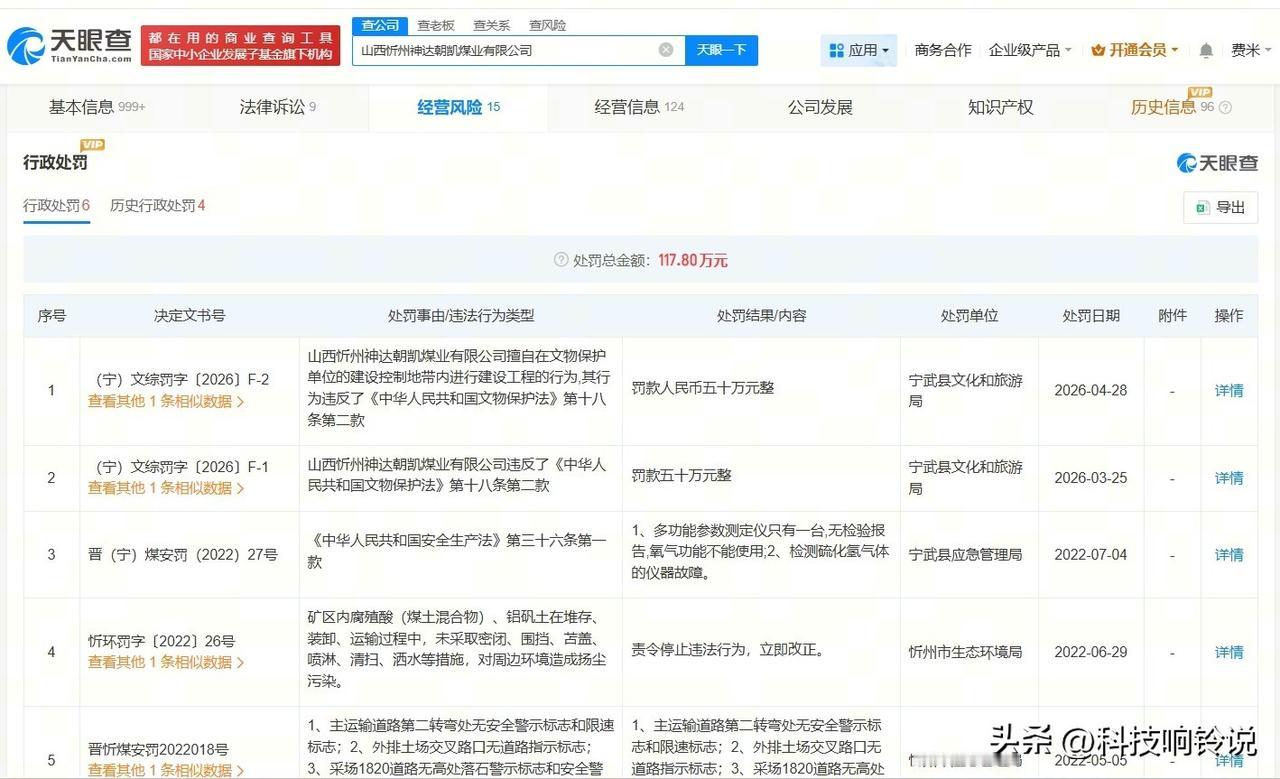This screenshot has height=779, width=1280.
Task: Open the 基本信息 tab
Action: tap(97, 107)
